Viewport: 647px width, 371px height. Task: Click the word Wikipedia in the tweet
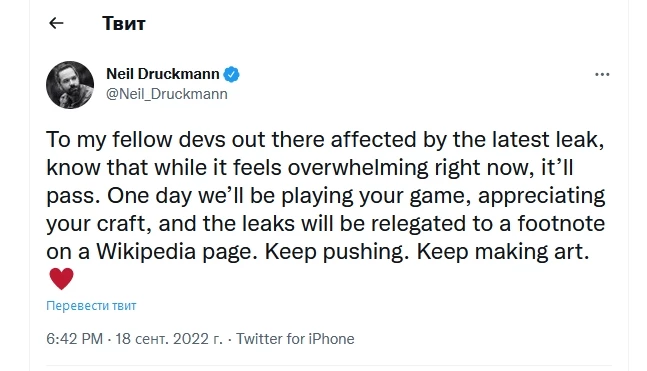146,251
